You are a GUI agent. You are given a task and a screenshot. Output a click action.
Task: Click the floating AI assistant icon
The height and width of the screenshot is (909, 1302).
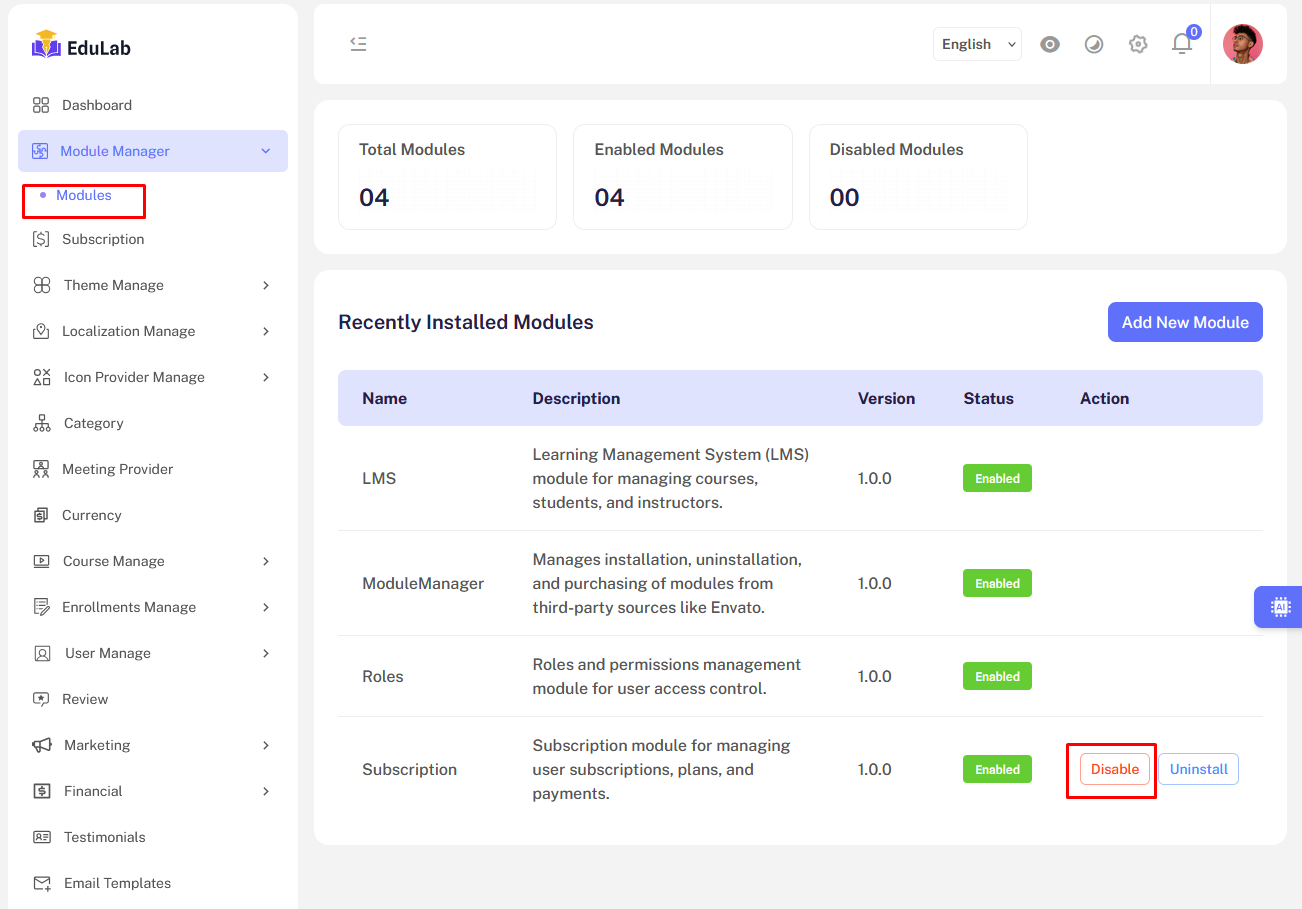click(x=1280, y=607)
